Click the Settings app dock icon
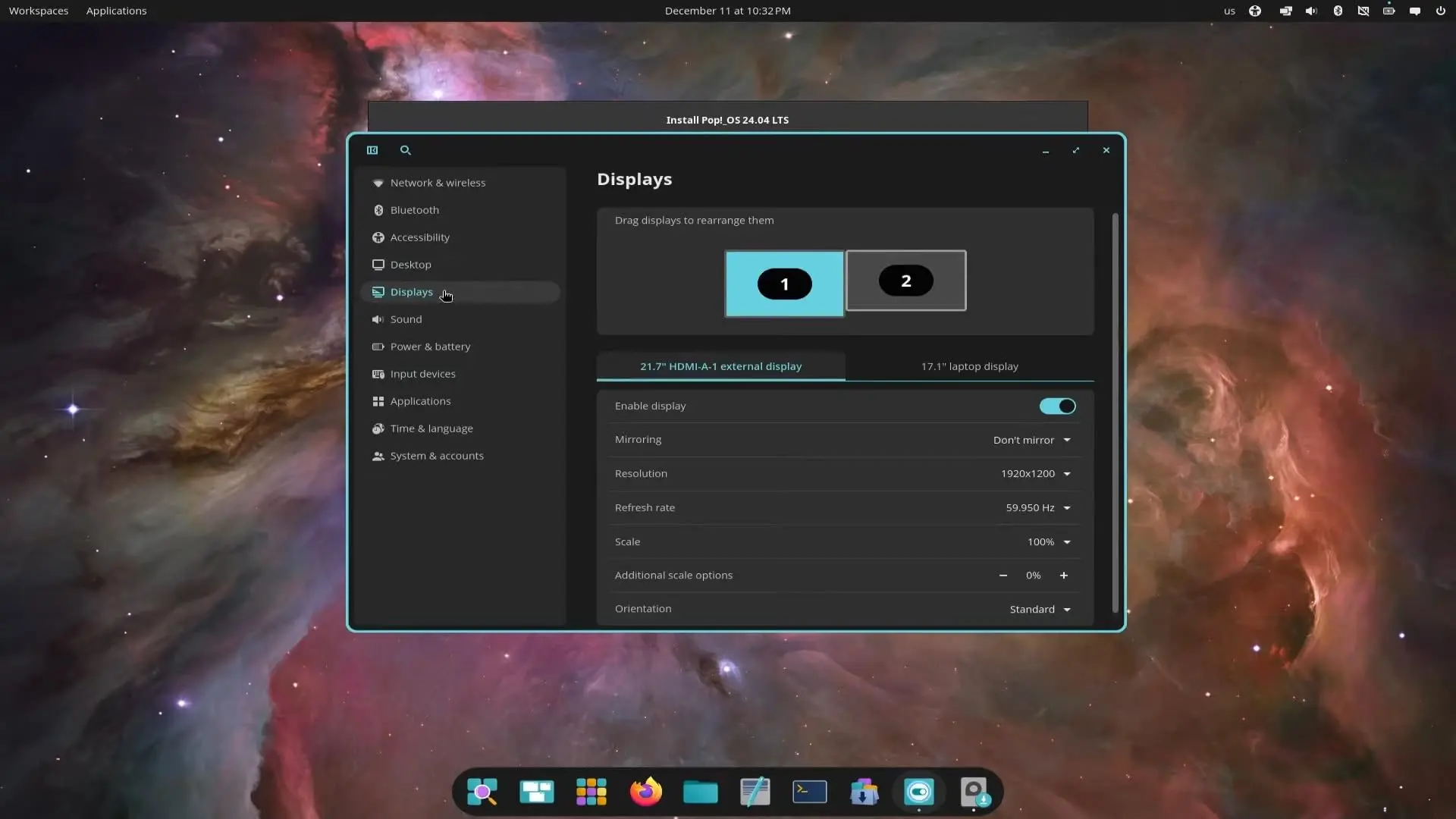1456x819 pixels. click(919, 792)
